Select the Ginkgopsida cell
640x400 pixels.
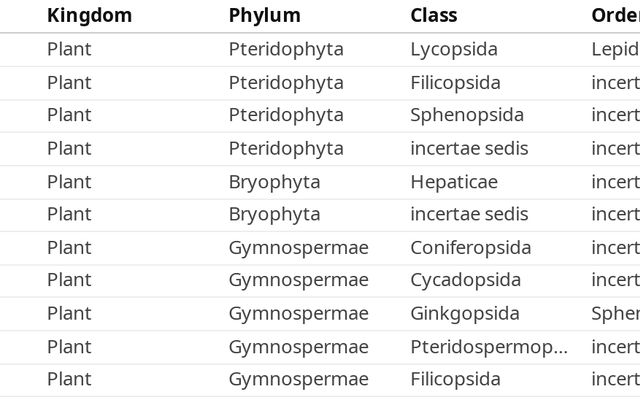(464, 313)
